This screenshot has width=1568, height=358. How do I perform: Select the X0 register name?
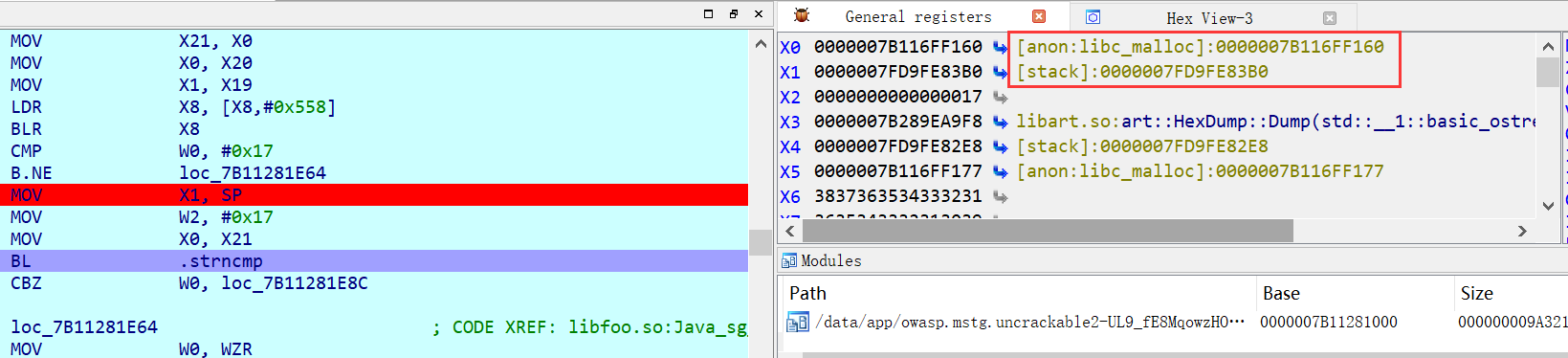(790, 47)
